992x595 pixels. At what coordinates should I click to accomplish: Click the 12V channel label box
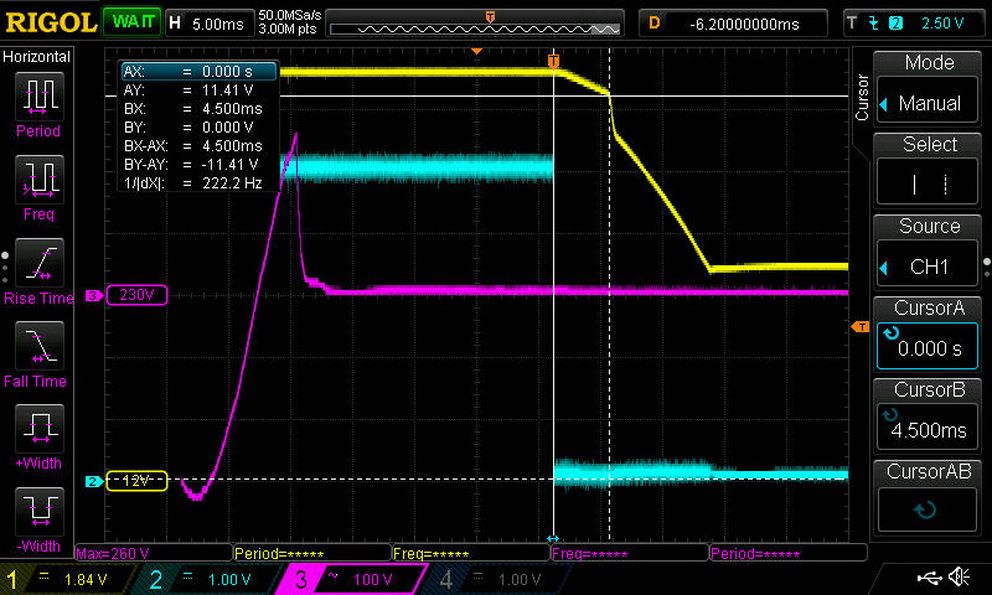(x=137, y=481)
